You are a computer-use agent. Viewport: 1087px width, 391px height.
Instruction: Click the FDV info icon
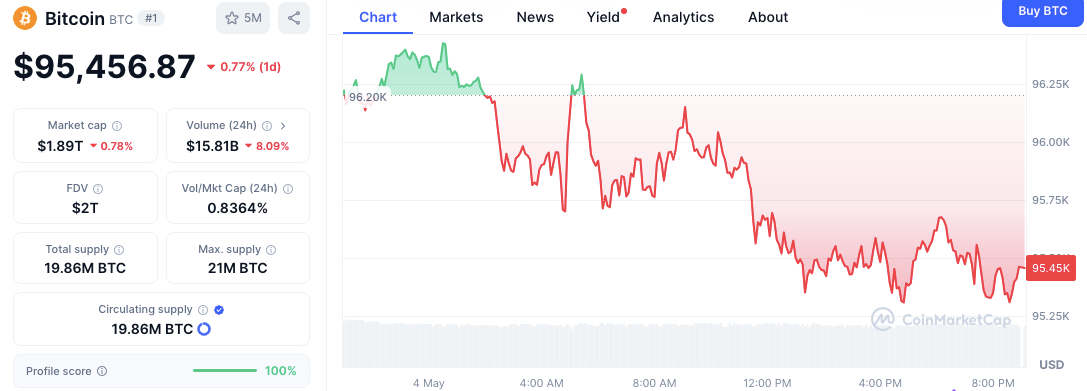(x=98, y=189)
